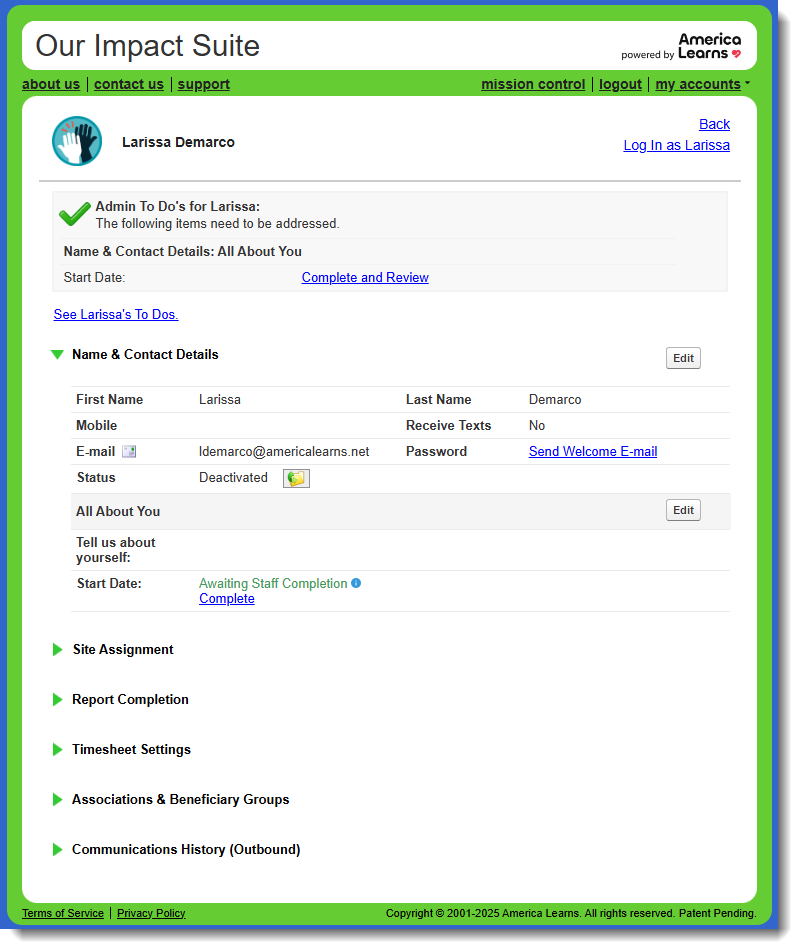Viewport: 801px width, 952px height.
Task: Click the E-mail envelope icon
Action: click(x=129, y=452)
